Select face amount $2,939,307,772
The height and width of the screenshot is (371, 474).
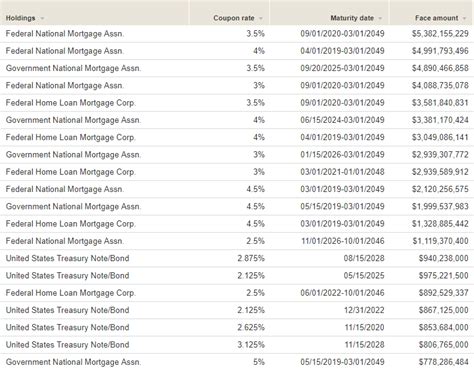[x=440, y=155]
